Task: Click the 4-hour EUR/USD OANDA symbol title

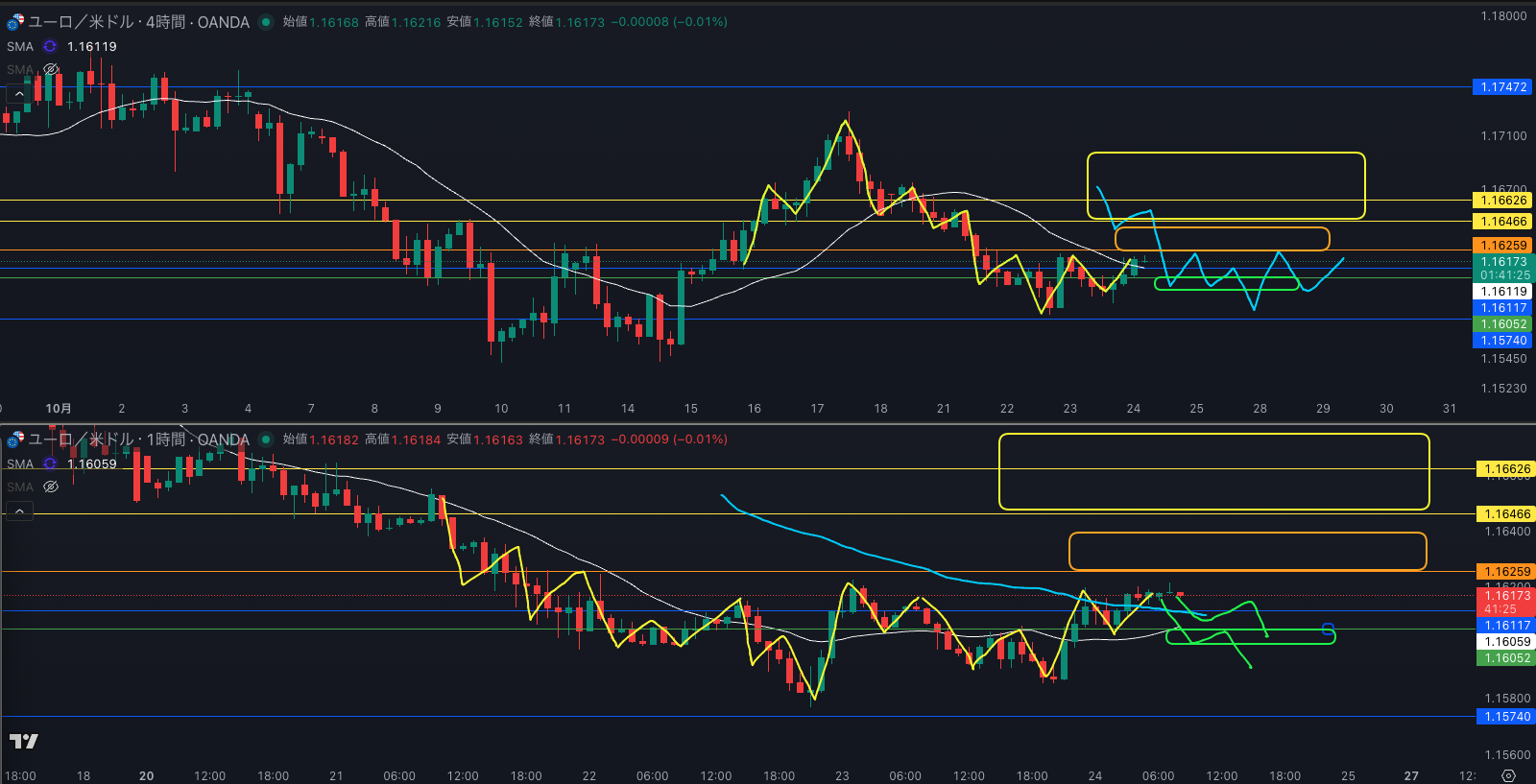Action: point(139,22)
